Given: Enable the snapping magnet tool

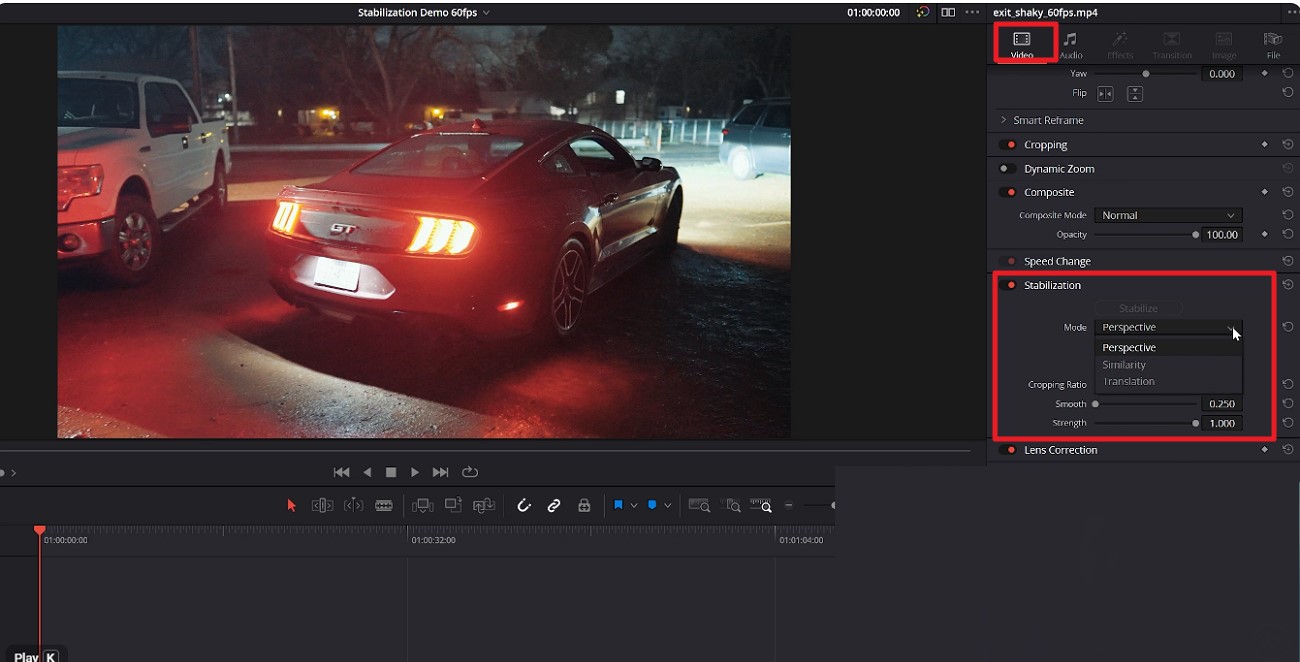Looking at the screenshot, I should coord(524,505).
